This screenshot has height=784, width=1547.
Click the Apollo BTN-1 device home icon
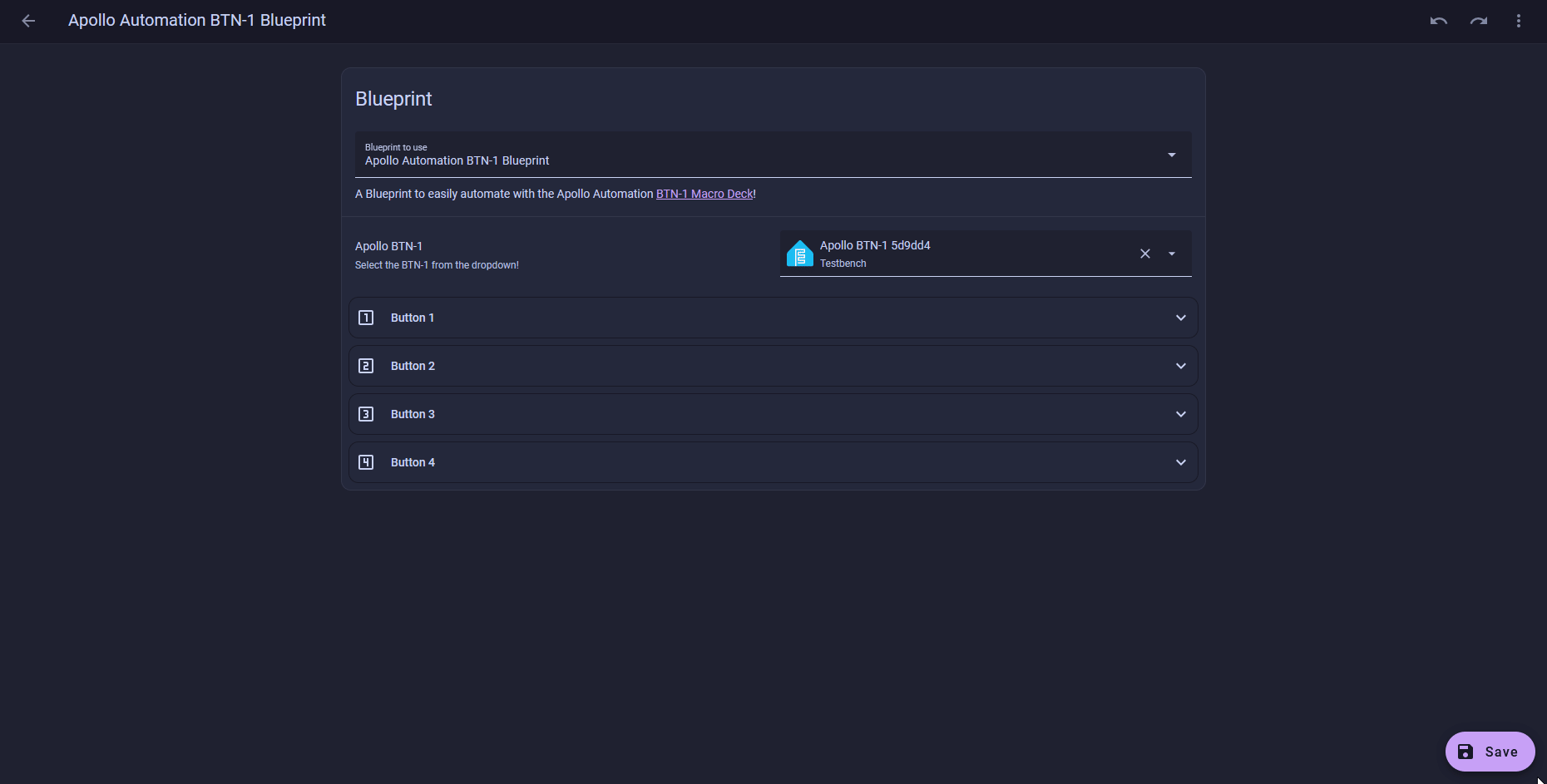click(x=799, y=254)
